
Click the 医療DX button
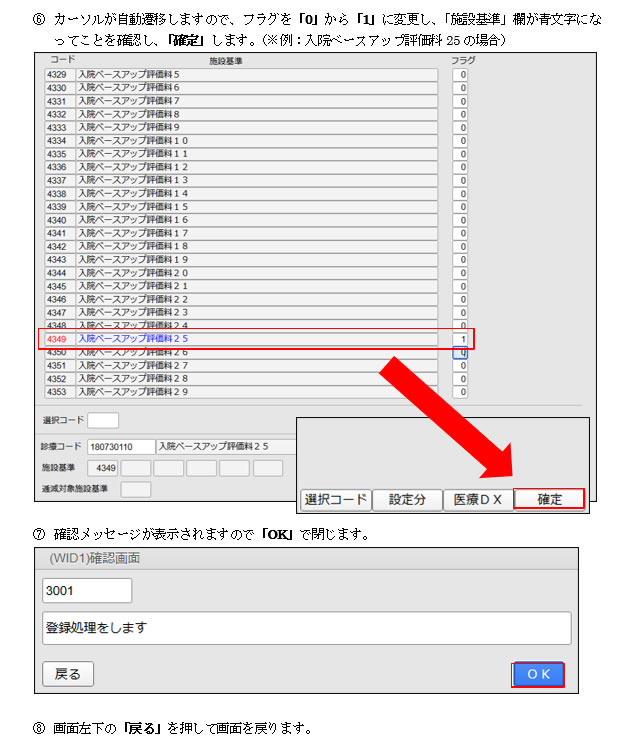478,499
